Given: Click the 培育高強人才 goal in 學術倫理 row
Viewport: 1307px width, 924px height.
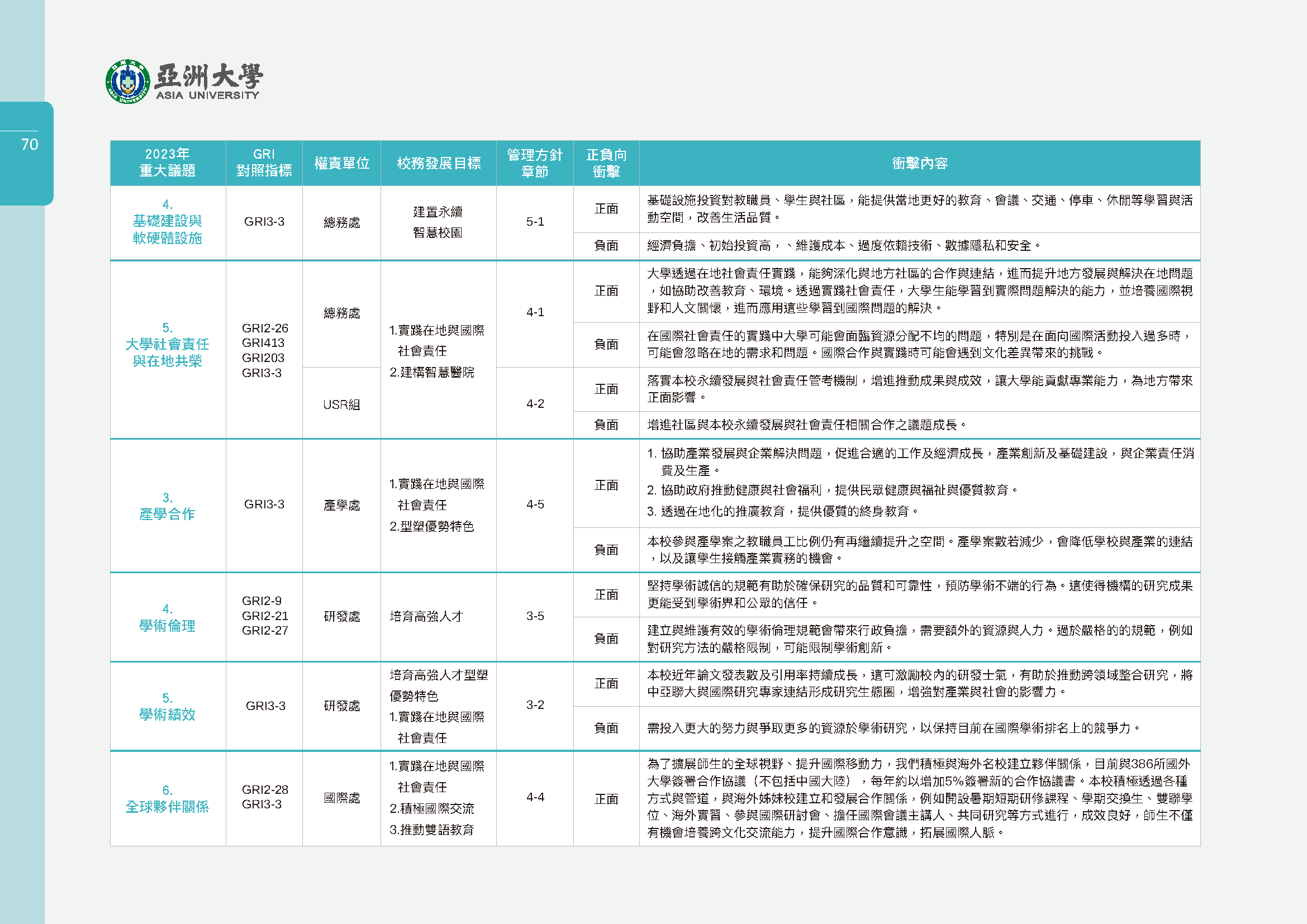Looking at the screenshot, I should 426,616.
